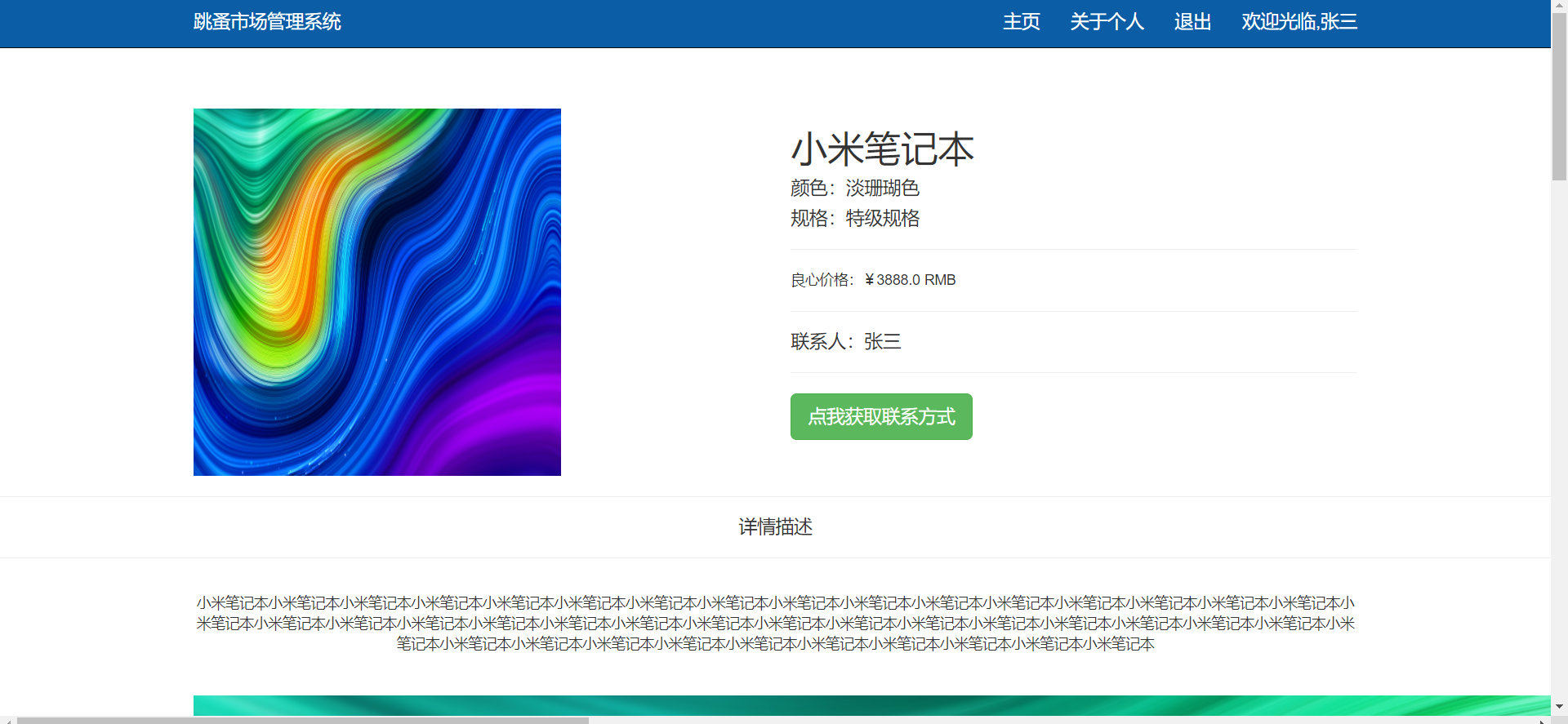Click the 欢迎光临,张三 nav greeting
Viewport: 1568px width, 724px height.
[x=1299, y=22]
